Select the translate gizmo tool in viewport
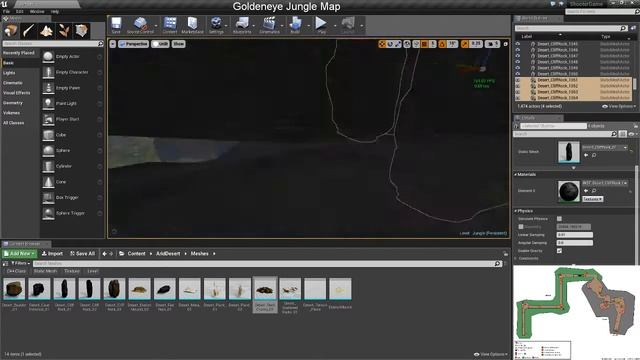 pyautogui.click(x=382, y=44)
